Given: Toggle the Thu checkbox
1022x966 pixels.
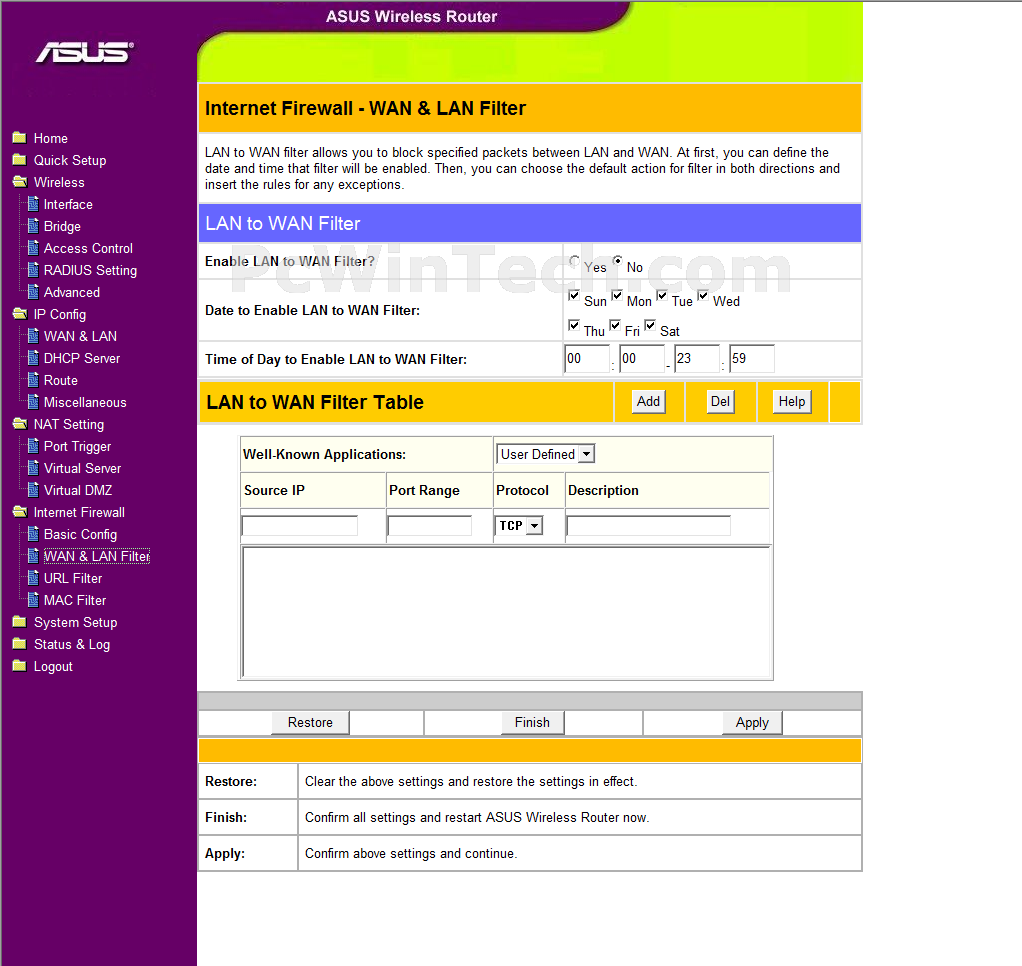Looking at the screenshot, I should pyautogui.click(x=574, y=325).
